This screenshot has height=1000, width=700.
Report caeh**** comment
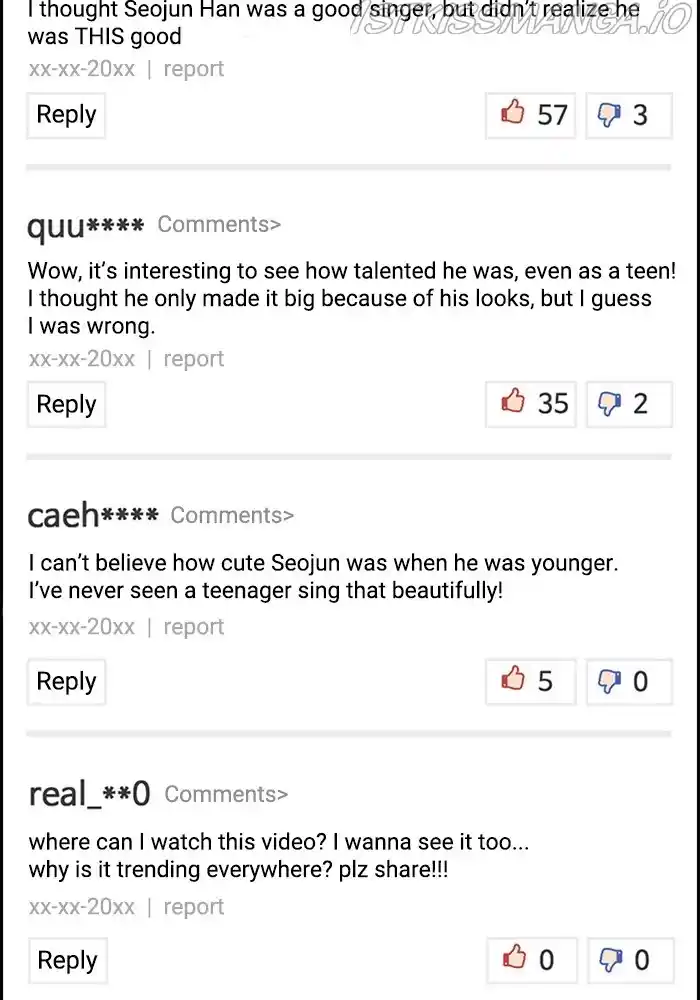pyautogui.click(x=193, y=627)
